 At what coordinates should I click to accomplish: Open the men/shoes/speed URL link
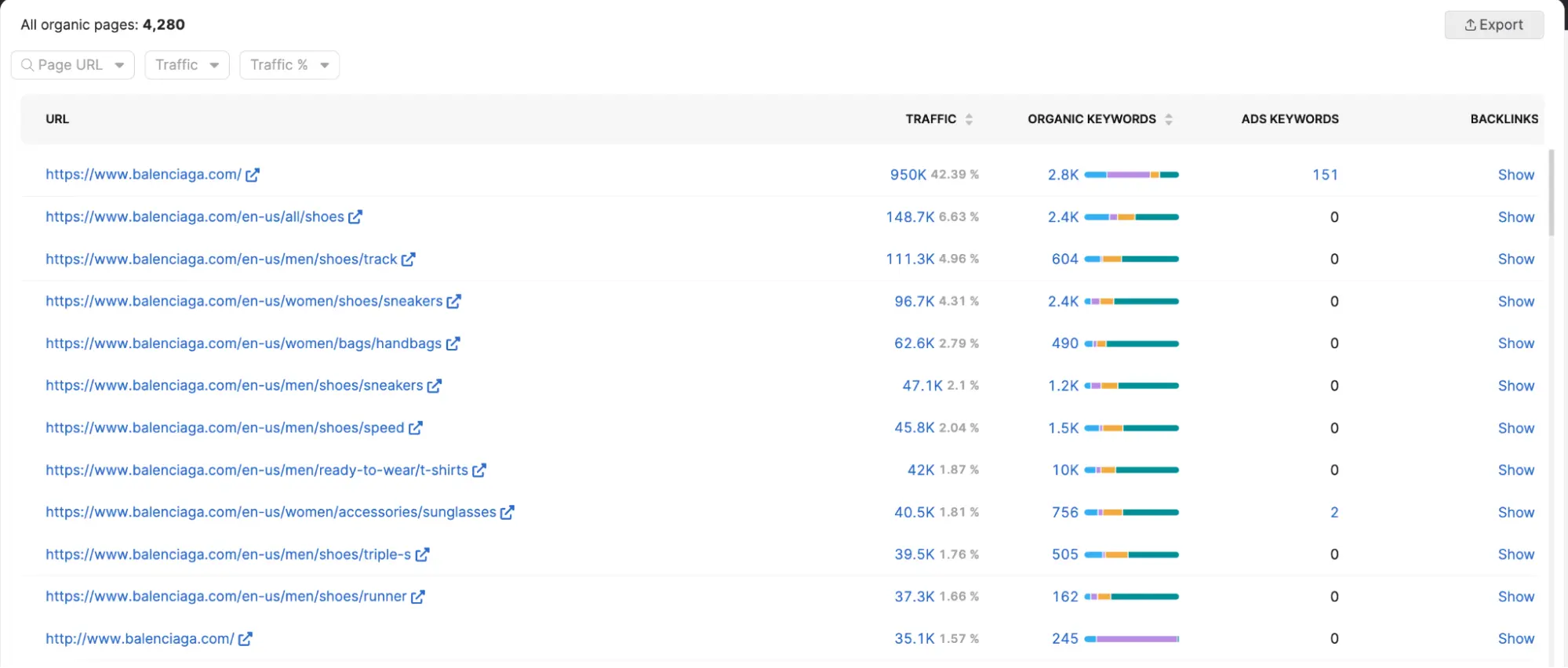click(x=224, y=428)
